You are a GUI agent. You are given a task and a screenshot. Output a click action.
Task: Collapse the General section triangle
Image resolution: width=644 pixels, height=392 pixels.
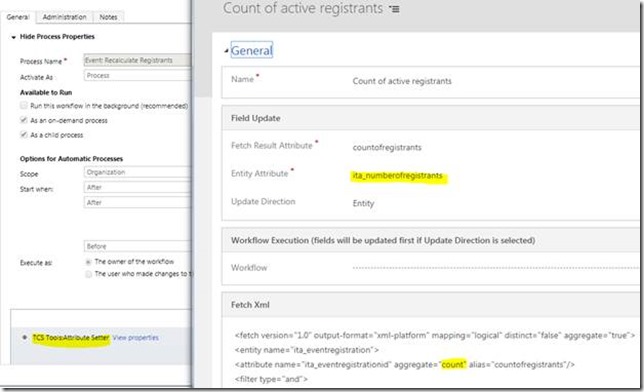(226, 51)
